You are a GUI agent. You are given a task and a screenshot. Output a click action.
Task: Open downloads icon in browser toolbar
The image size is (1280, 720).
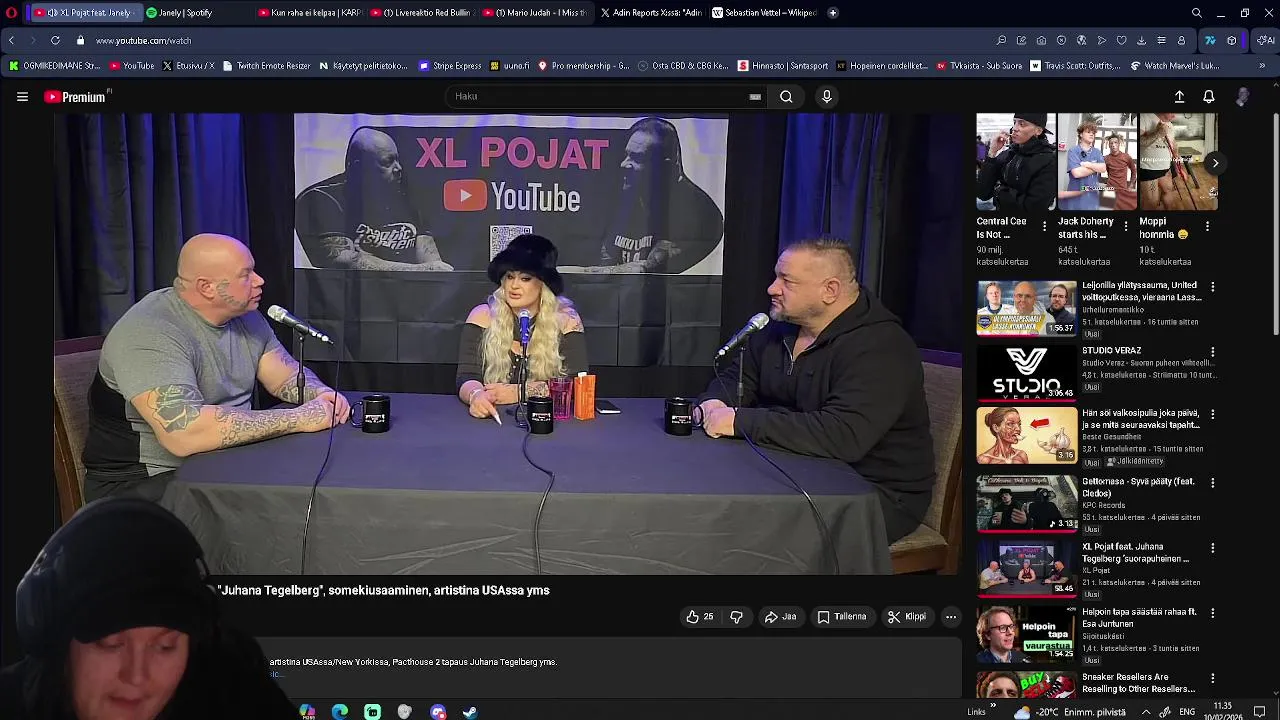[1141, 40]
